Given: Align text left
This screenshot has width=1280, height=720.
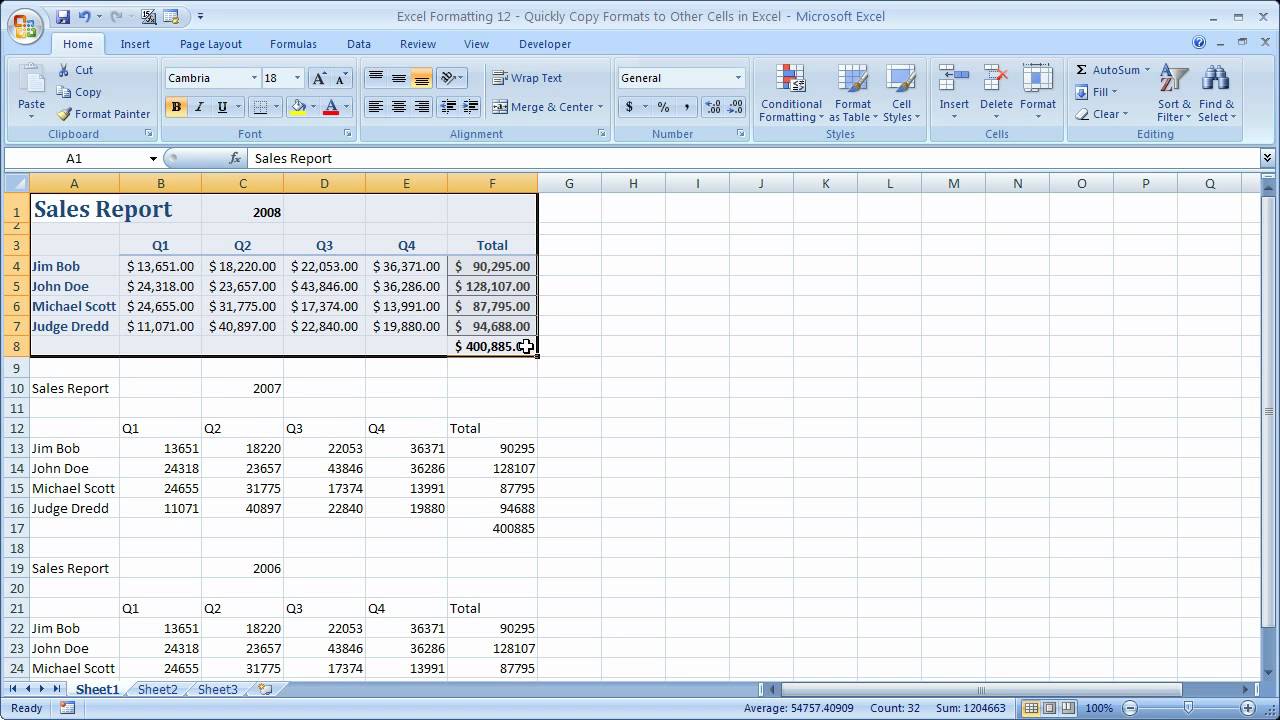Looking at the screenshot, I should (376, 107).
